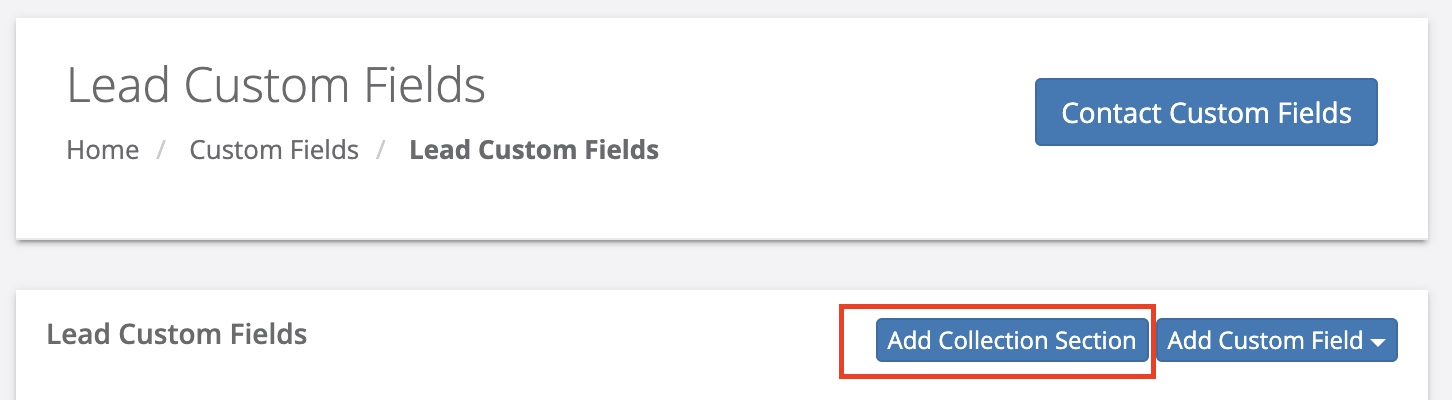
Task: Click the caret arrow on Add Custom Field
Action: click(x=1378, y=343)
